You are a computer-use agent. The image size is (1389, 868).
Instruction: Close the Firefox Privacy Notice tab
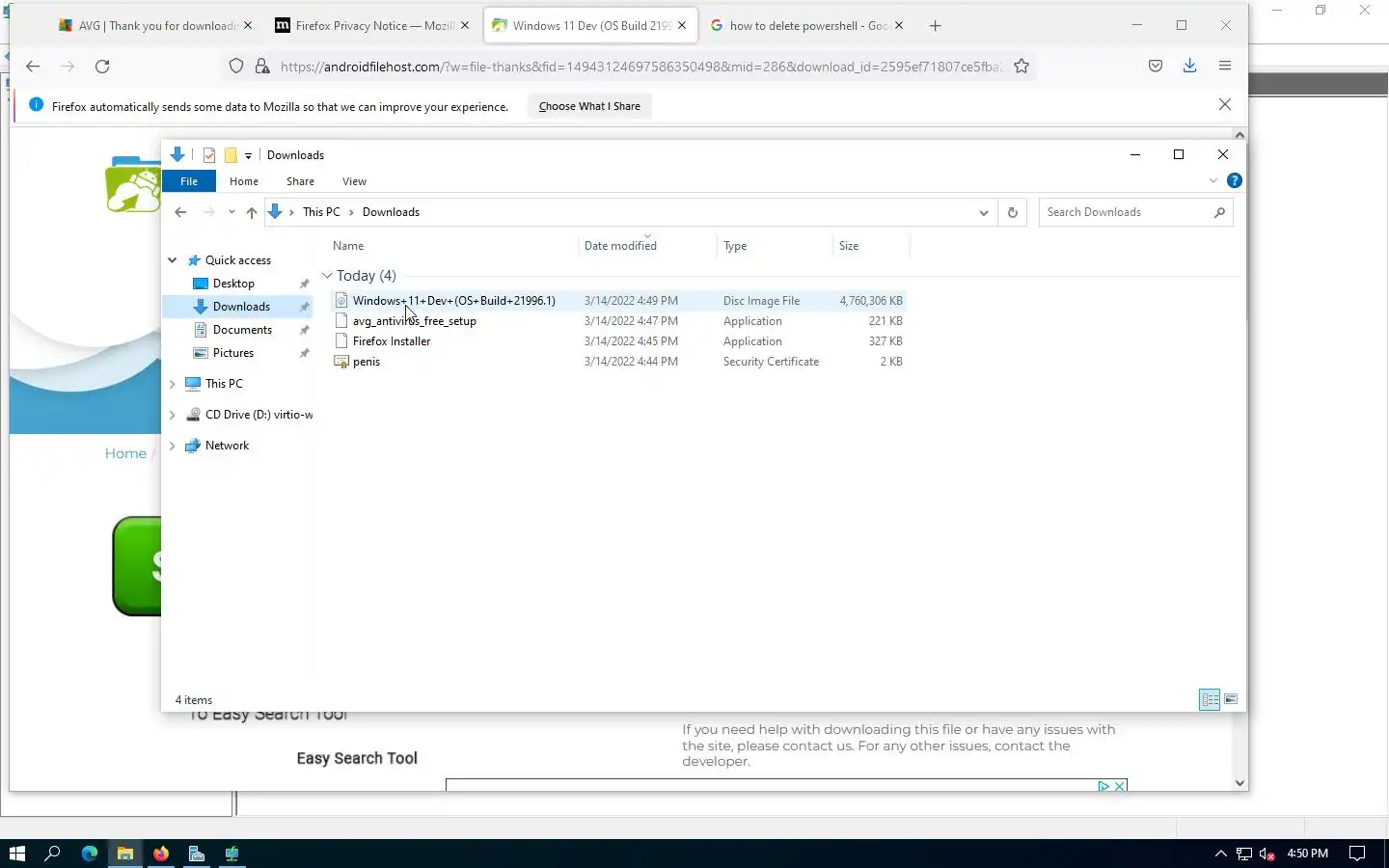465,26
